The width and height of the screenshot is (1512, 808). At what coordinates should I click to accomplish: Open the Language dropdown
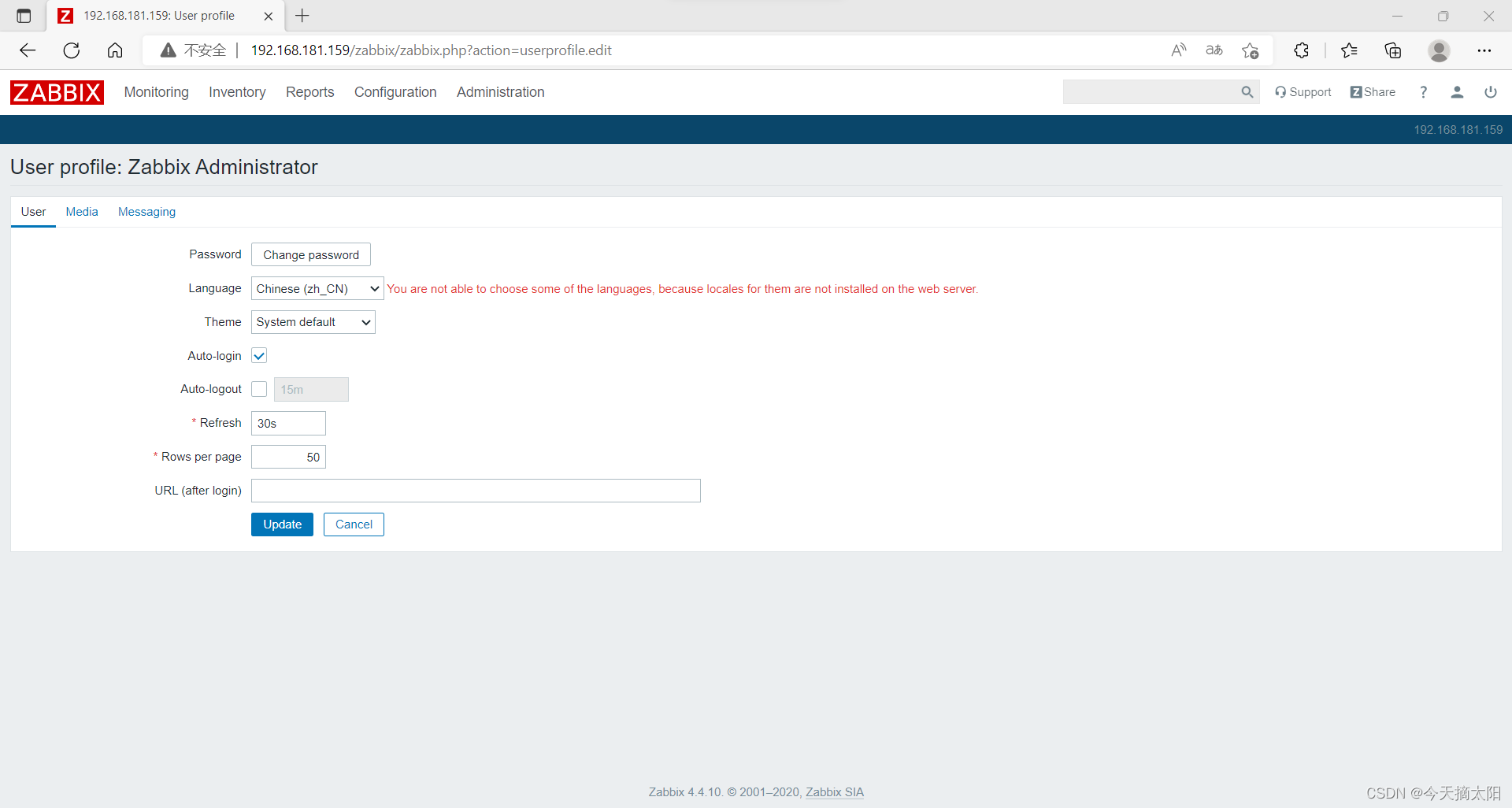click(317, 288)
